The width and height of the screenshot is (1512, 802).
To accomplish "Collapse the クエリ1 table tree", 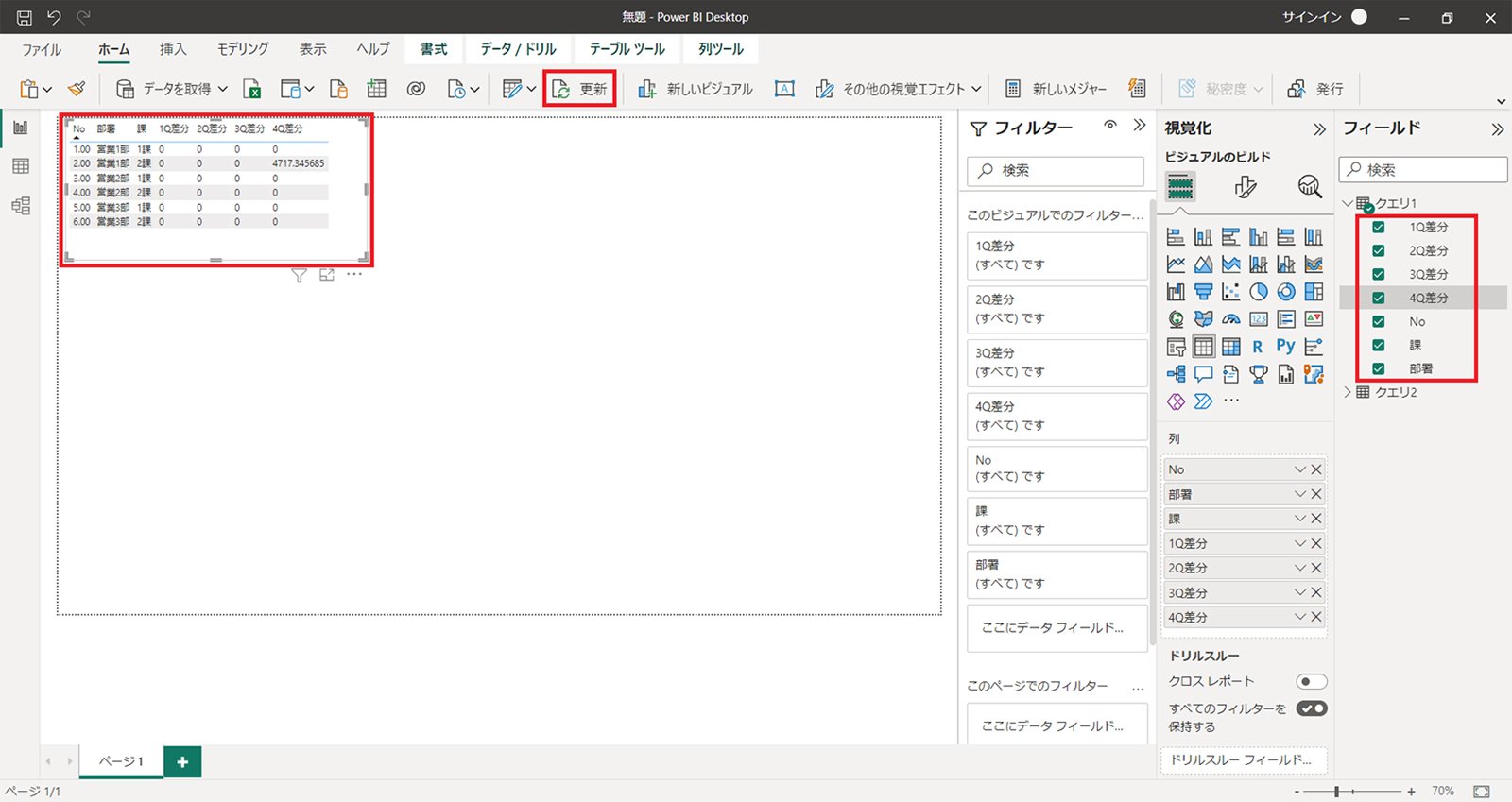I will click(x=1348, y=203).
